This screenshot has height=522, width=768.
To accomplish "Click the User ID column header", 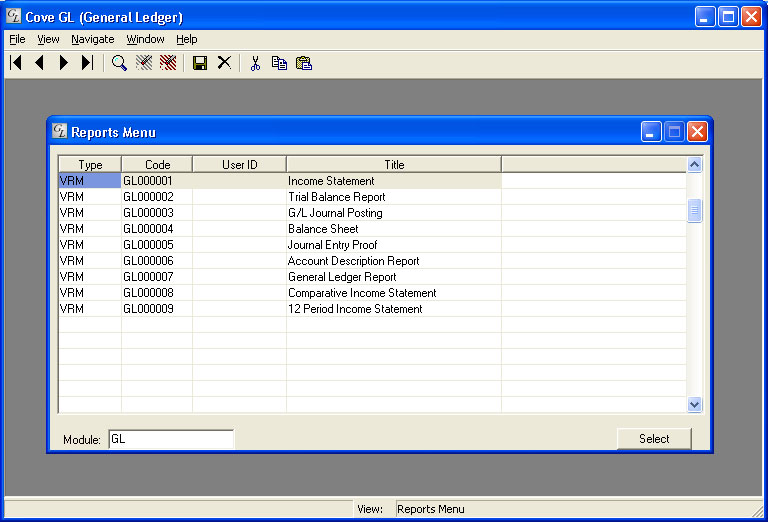I will click(240, 165).
